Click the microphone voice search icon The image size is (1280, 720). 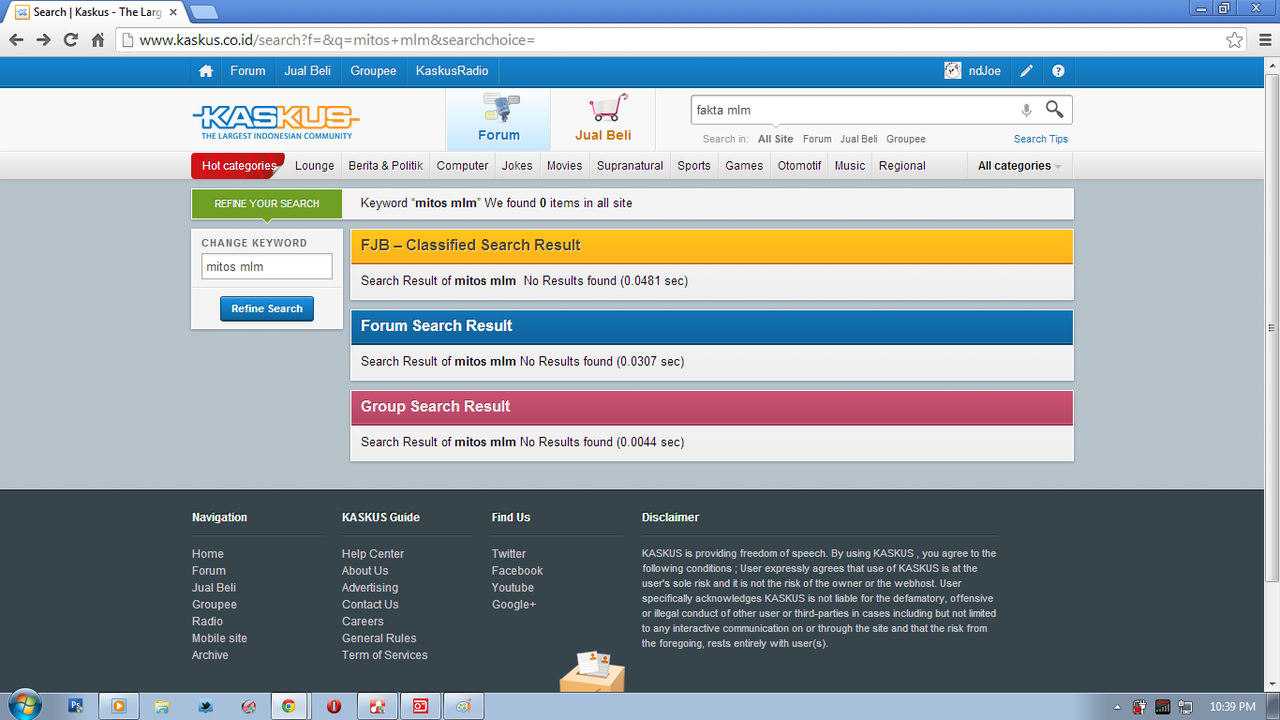coord(1026,110)
